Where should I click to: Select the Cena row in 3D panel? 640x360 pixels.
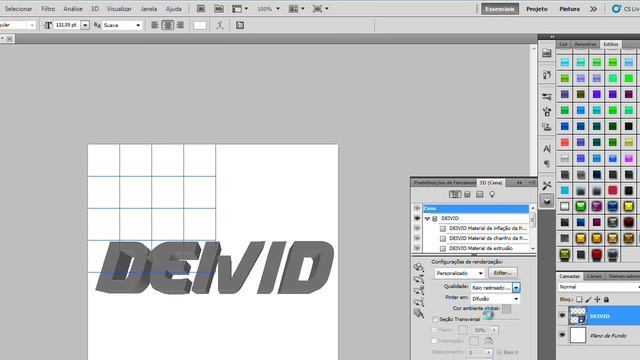click(x=476, y=209)
